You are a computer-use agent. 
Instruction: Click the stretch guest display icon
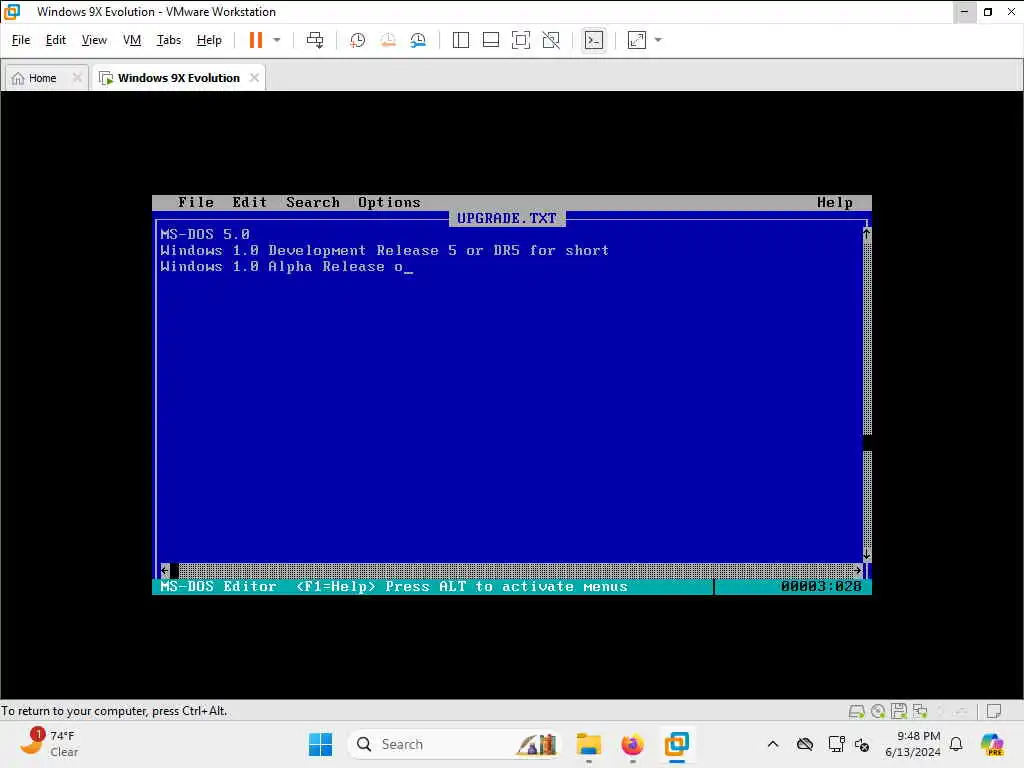click(637, 40)
